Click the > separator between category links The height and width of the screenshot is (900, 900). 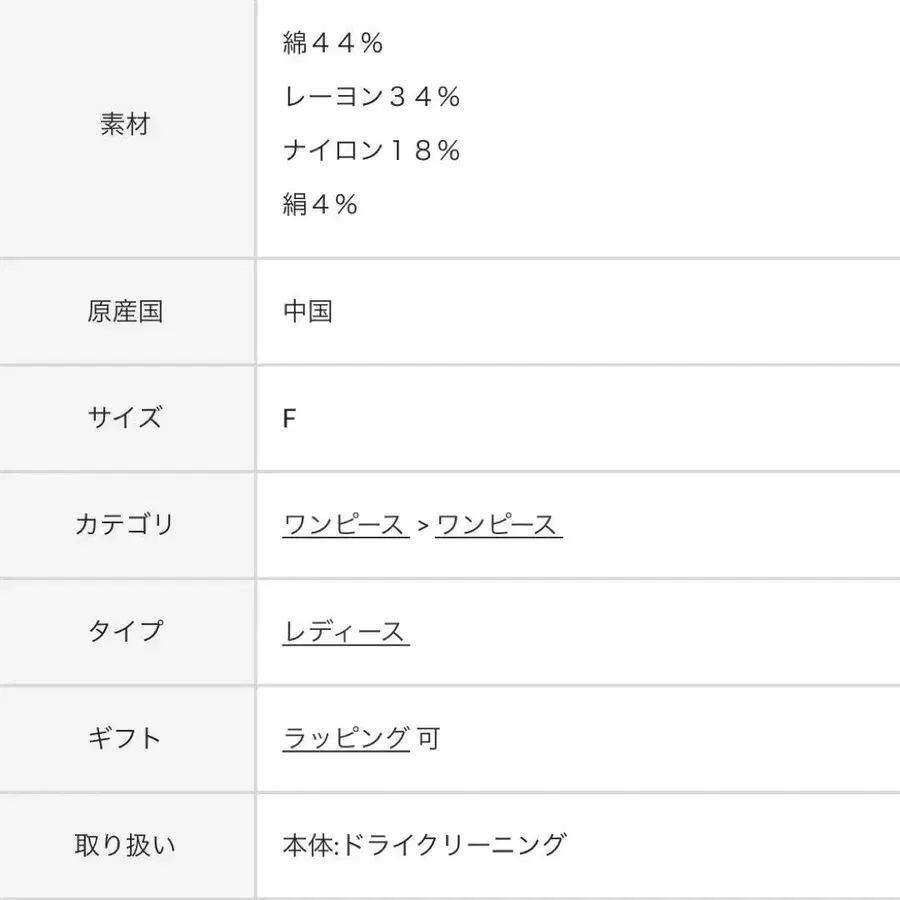coord(419,524)
